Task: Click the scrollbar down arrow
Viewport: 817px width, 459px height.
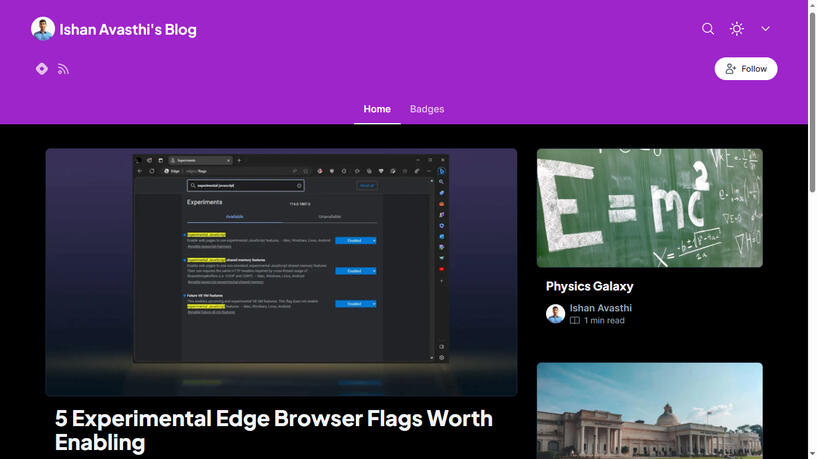Action: pos(811,453)
